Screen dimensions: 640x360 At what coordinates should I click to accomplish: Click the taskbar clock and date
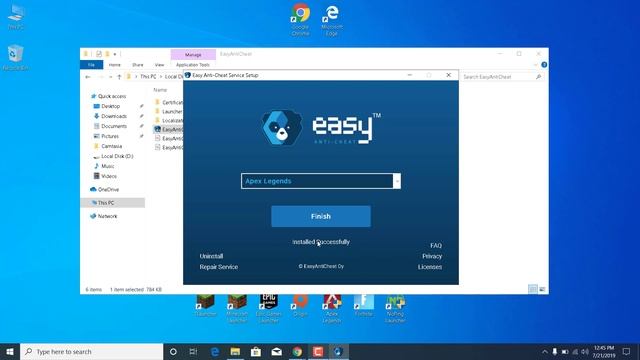[x=604, y=351]
